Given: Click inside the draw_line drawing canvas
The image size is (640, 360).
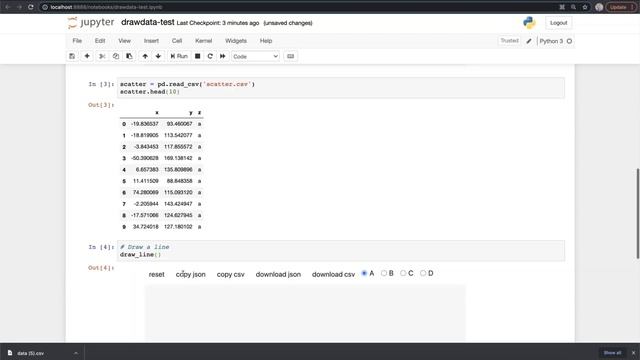Looking at the screenshot, I should [305, 313].
